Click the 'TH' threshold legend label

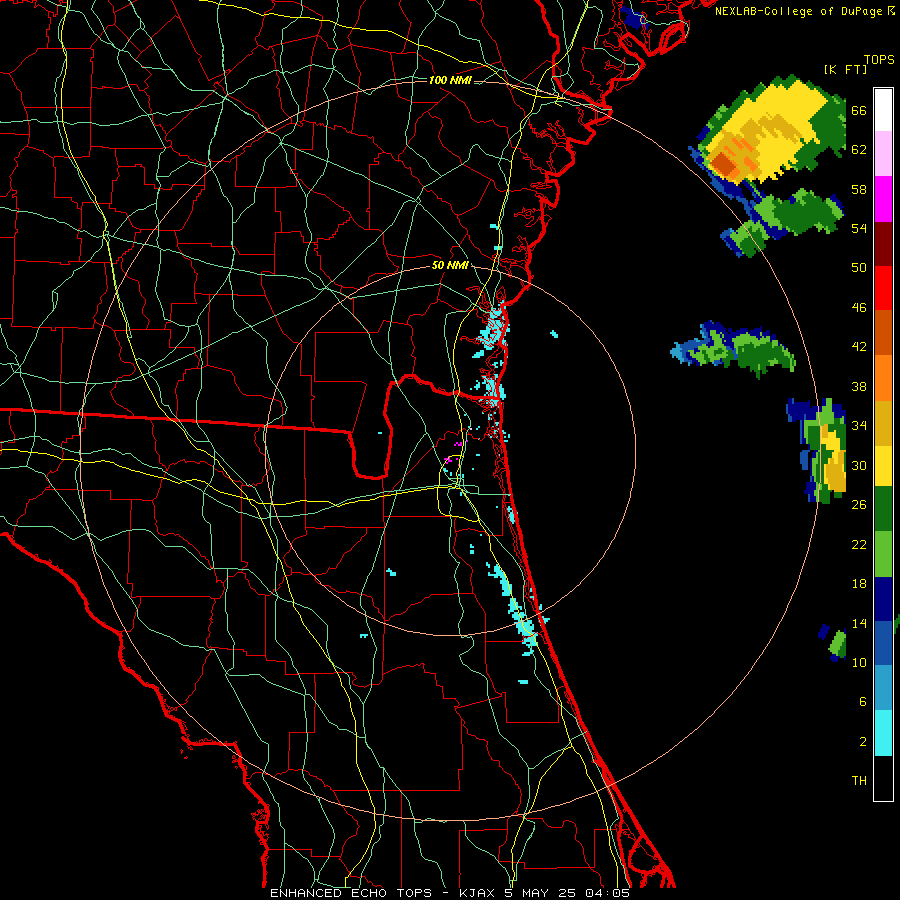click(x=859, y=781)
